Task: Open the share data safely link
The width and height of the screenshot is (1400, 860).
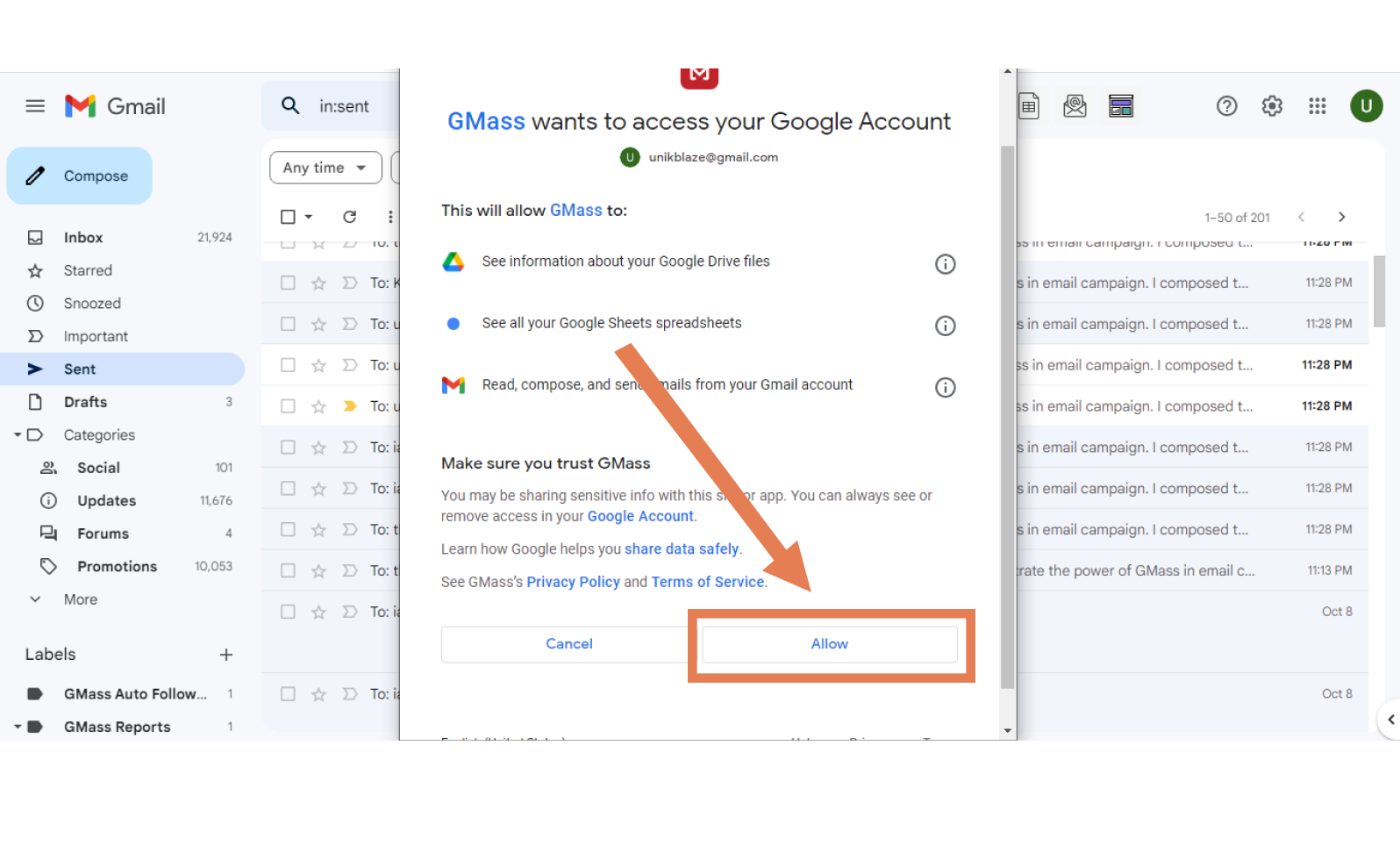Action: point(682,549)
